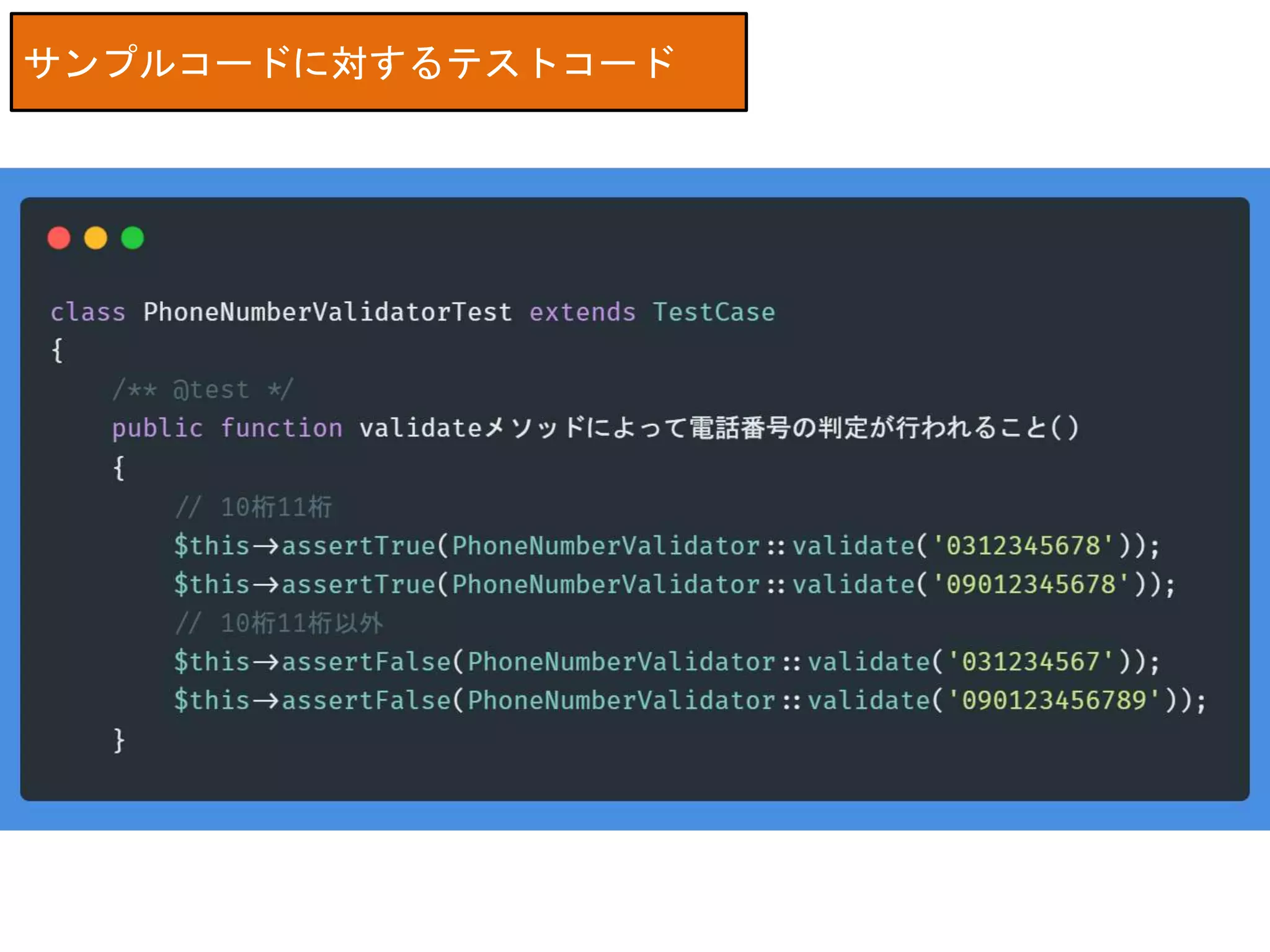Click the 'extends' keyword
The height and width of the screenshot is (952, 1270).
tap(582, 312)
